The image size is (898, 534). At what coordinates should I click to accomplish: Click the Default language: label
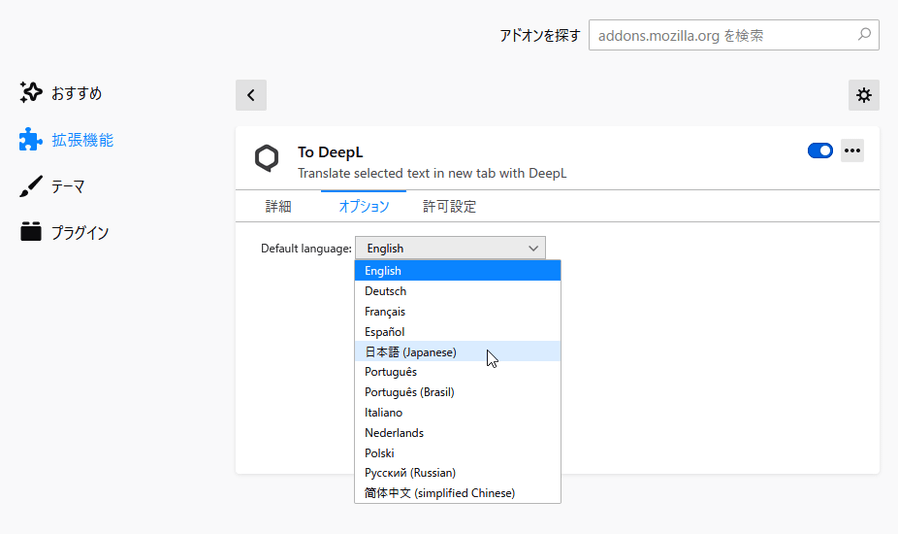pos(306,248)
